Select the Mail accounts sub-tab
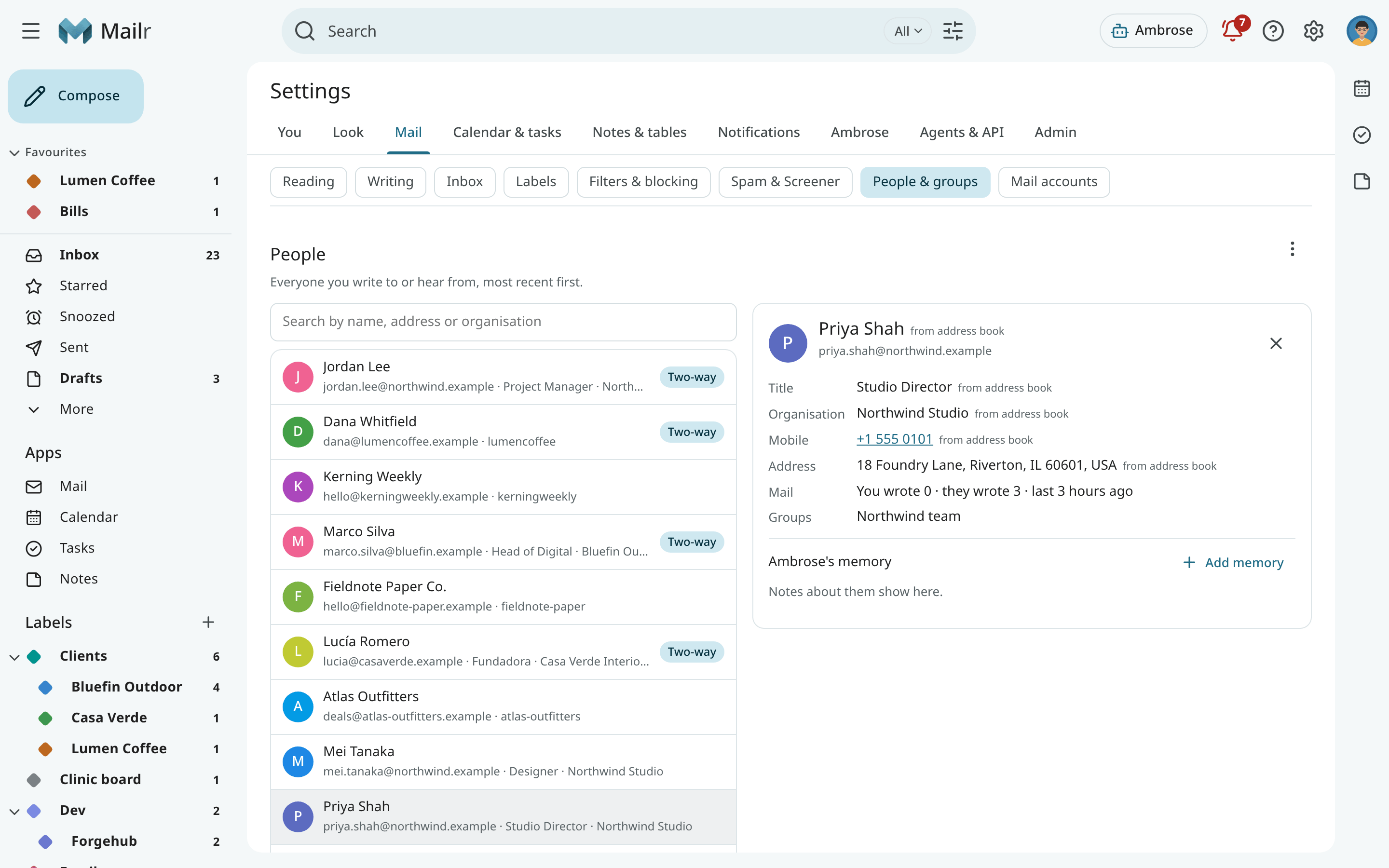 click(x=1054, y=182)
